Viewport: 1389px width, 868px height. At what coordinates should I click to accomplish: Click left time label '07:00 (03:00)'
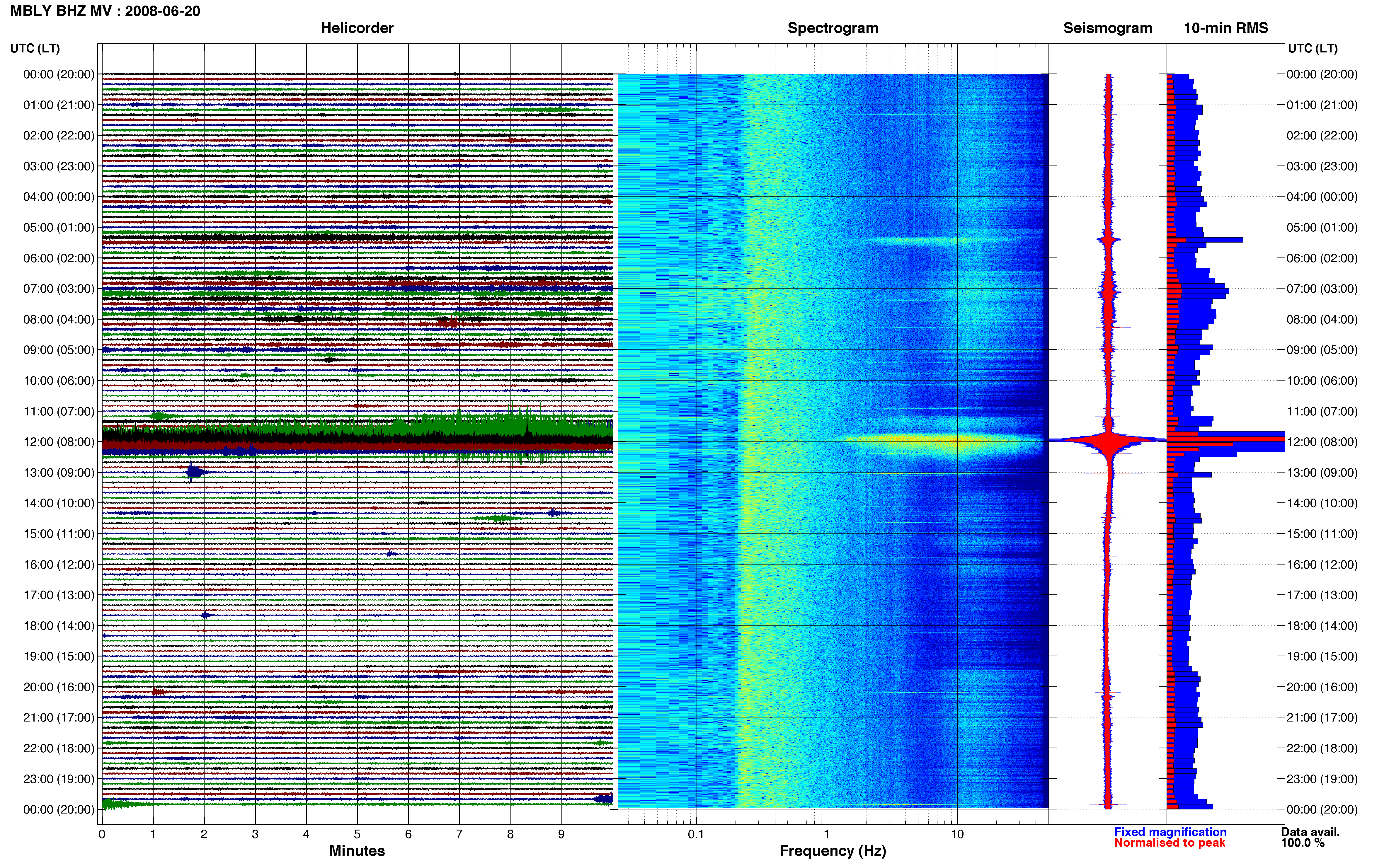[59, 289]
